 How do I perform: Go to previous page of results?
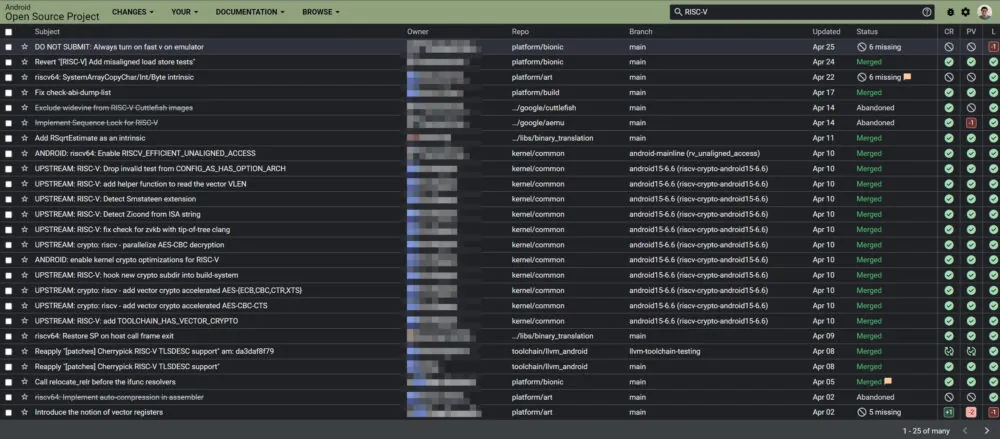pyautogui.click(x=965, y=431)
